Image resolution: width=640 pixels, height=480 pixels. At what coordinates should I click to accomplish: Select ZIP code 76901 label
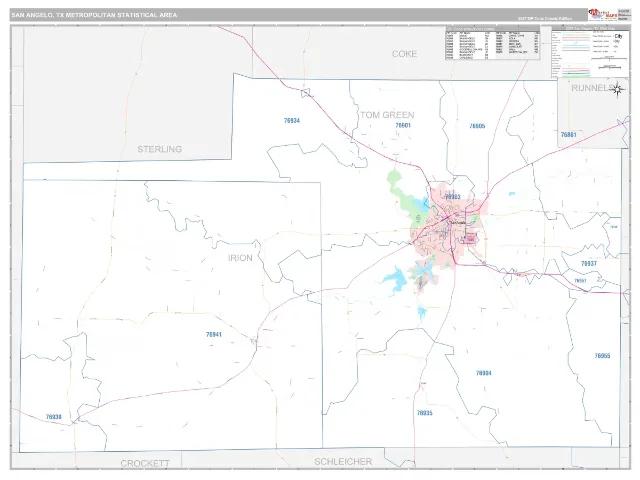point(403,125)
